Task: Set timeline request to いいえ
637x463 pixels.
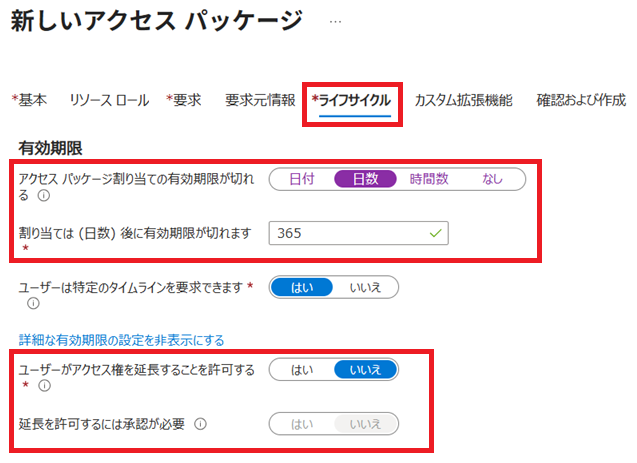Action: 365,288
